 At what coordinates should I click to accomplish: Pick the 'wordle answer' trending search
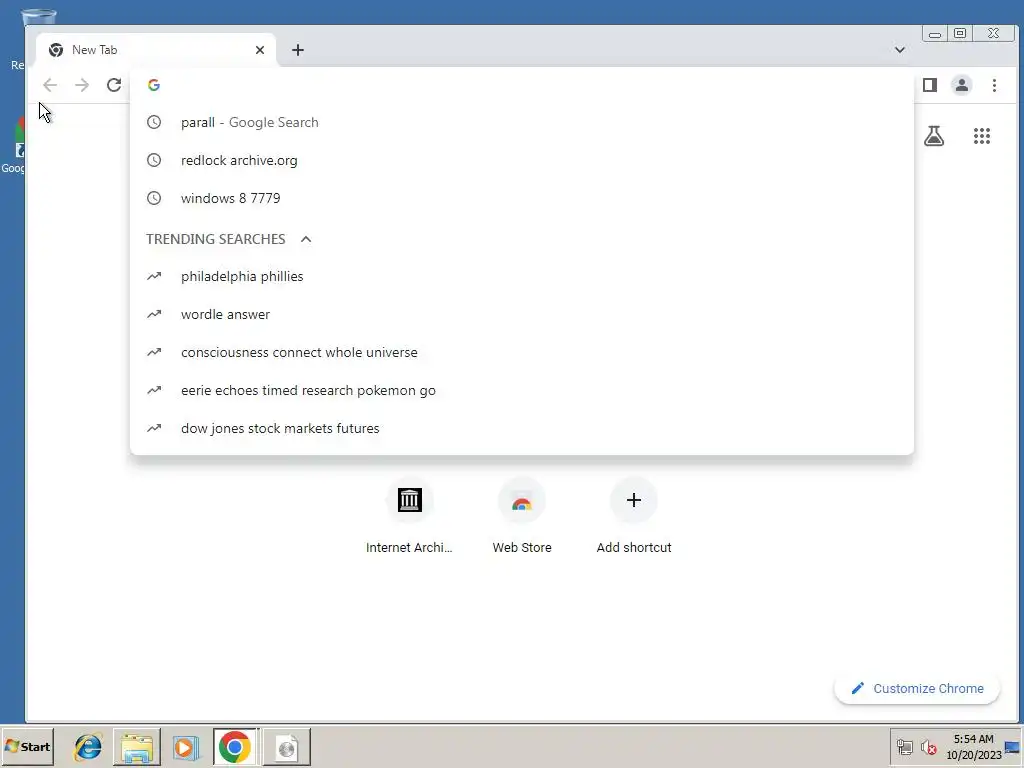pyautogui.click(x=522, y=314)
